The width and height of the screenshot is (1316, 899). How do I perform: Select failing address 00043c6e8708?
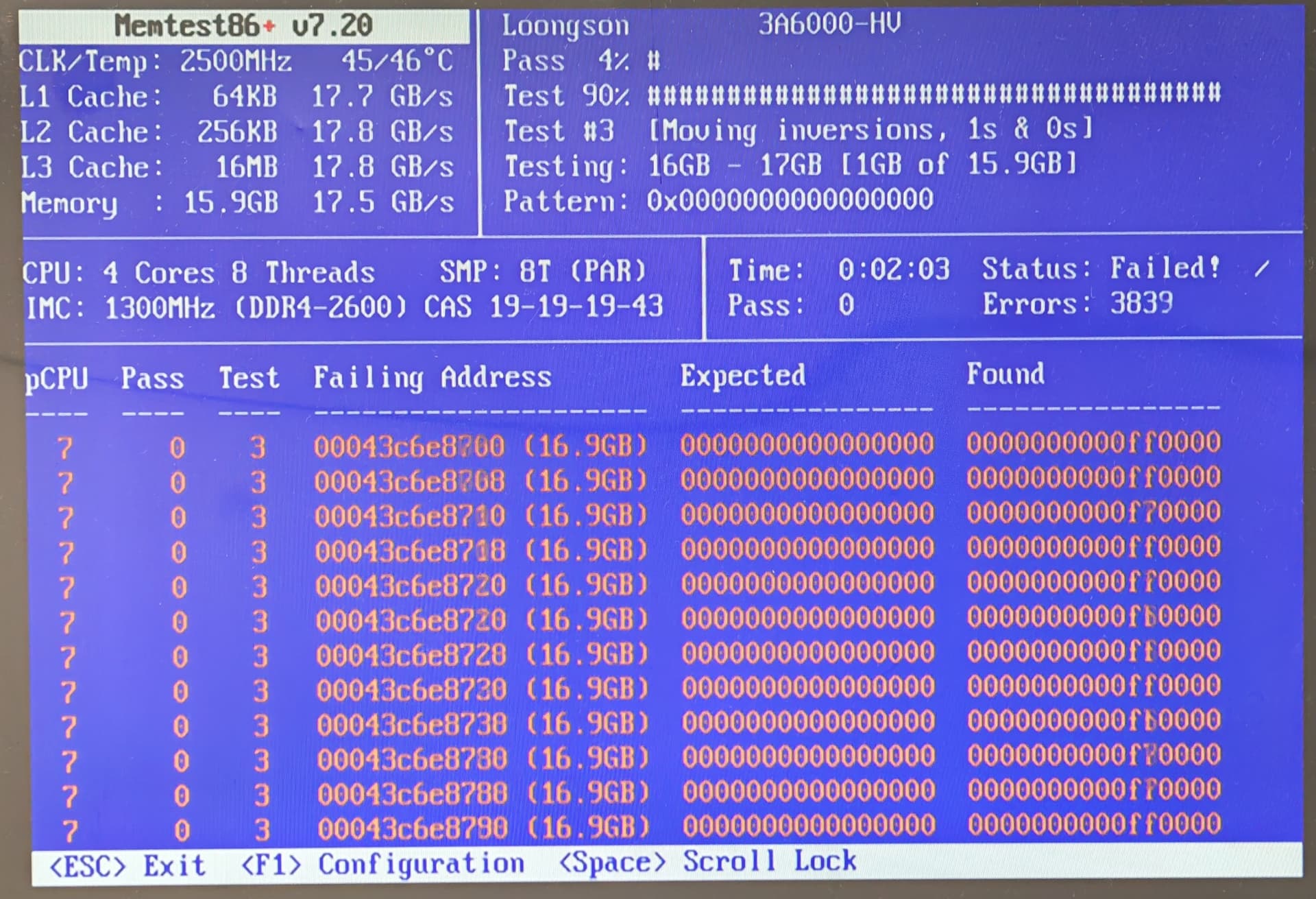tap(410, 482)
